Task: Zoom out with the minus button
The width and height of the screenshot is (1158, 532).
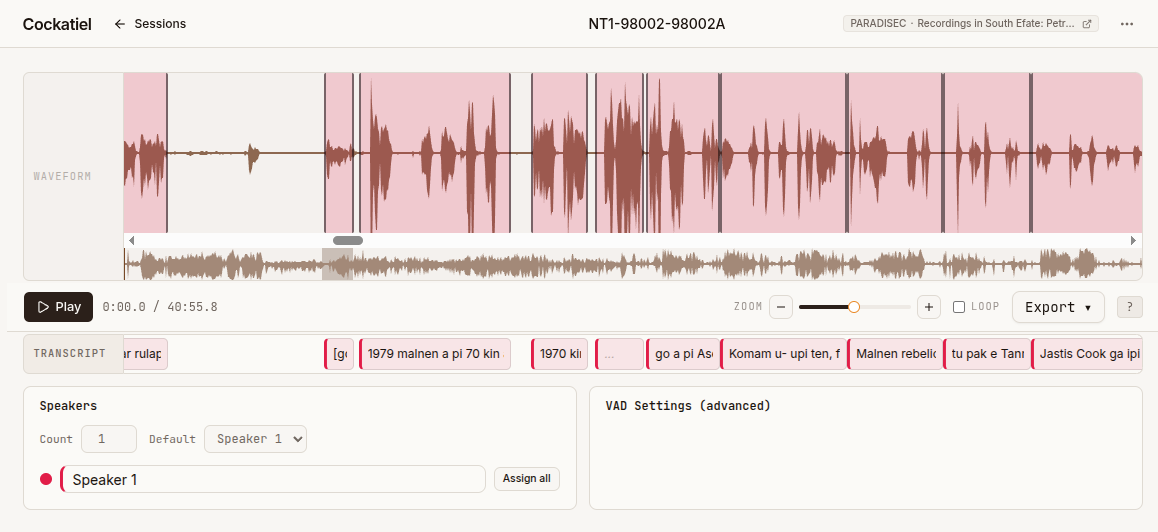Action: pyautogui.click(x=781, y=307)
